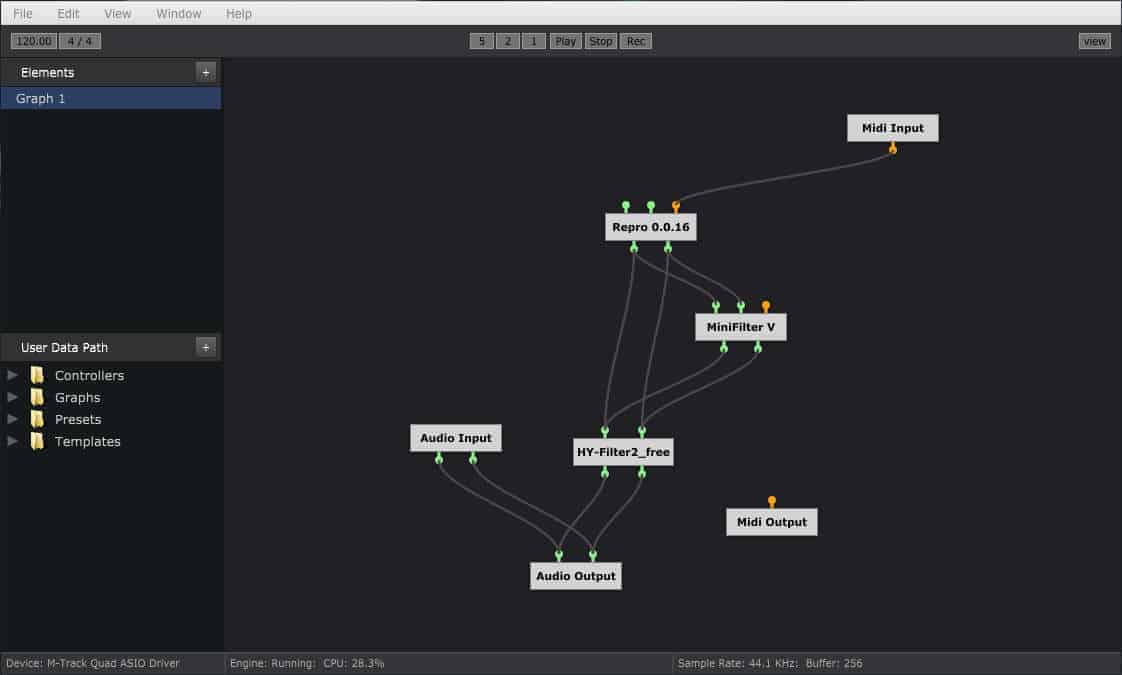Screen dimensions: 1122x675
Task: Click the view button in top right
Action: coord(1094,41)
